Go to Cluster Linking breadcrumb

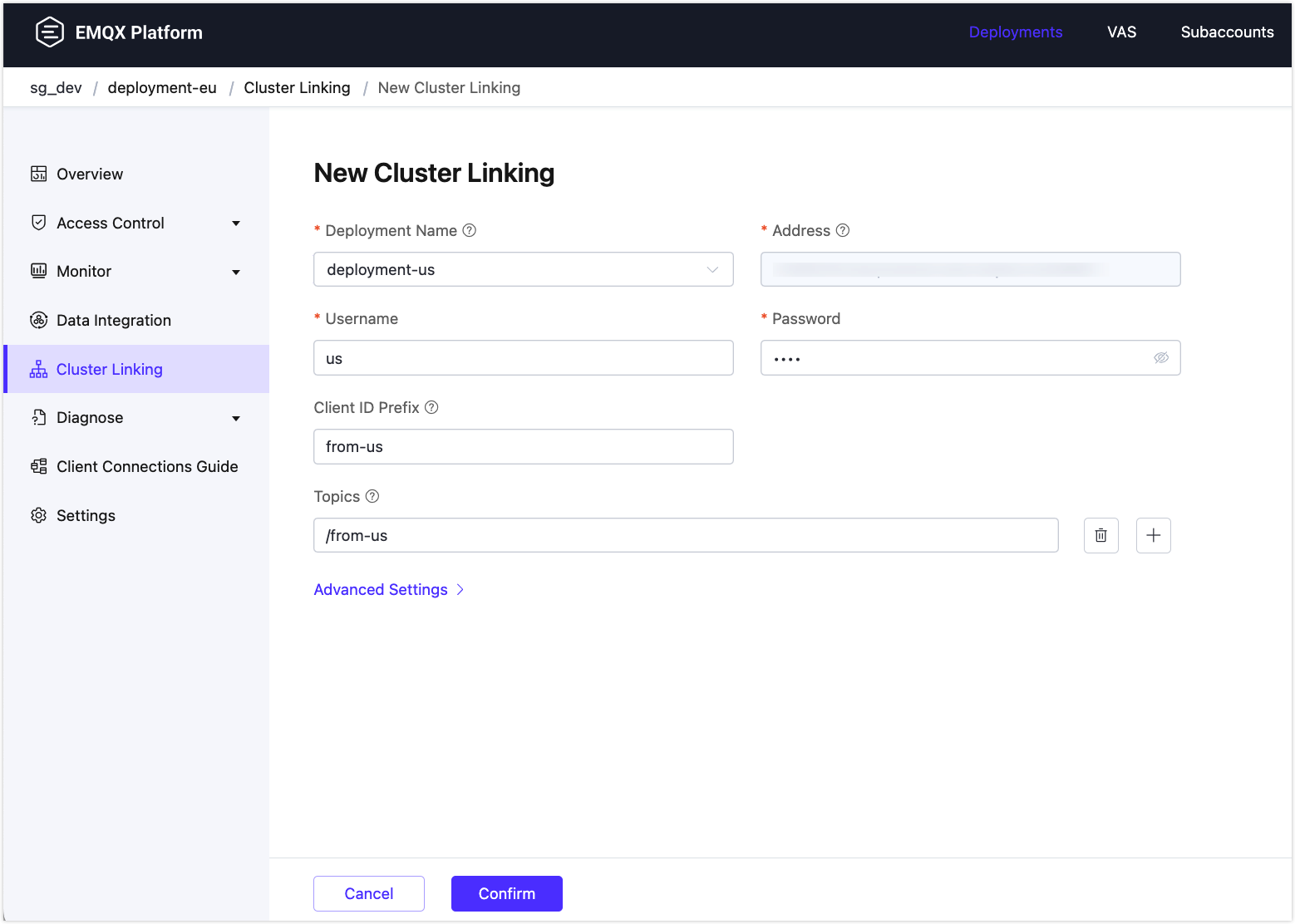click(297, 88)
